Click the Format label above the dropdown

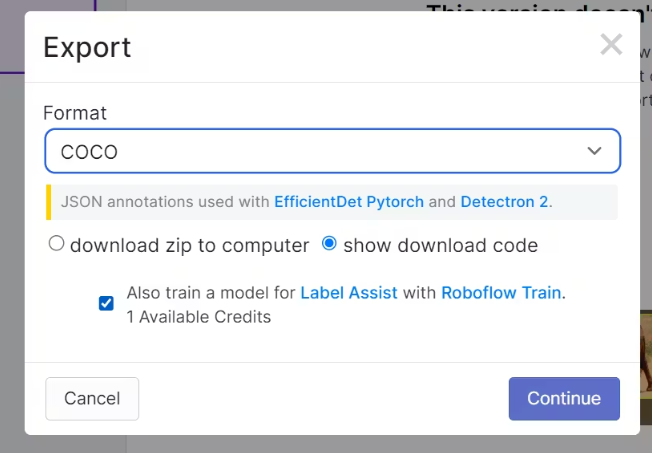pyautogui.click(x=75, y=113)
